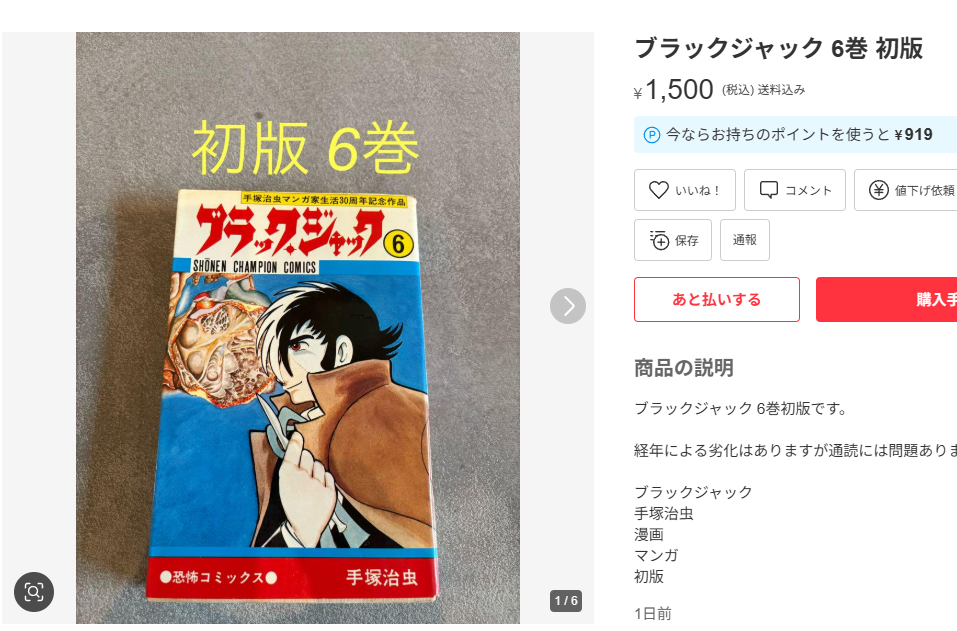Click the 1日前 posted time text
This screenshot has height=631, width=957.
652,613
